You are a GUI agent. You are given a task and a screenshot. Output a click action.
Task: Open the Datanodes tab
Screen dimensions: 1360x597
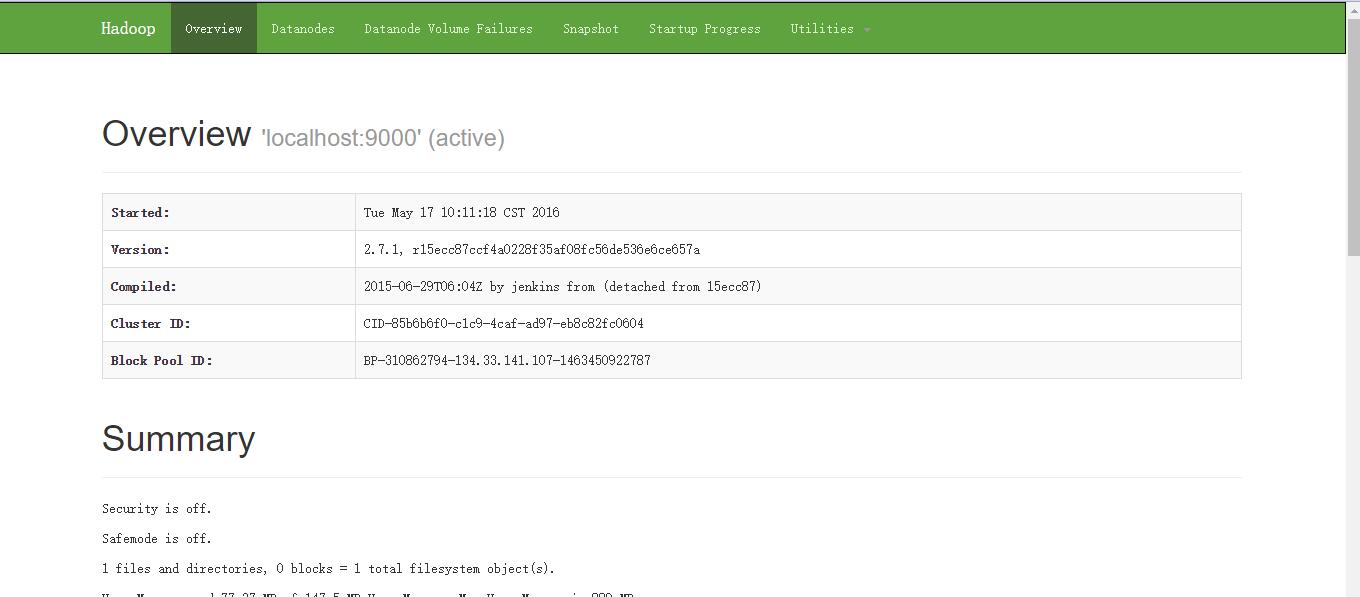tap(303, 29)
